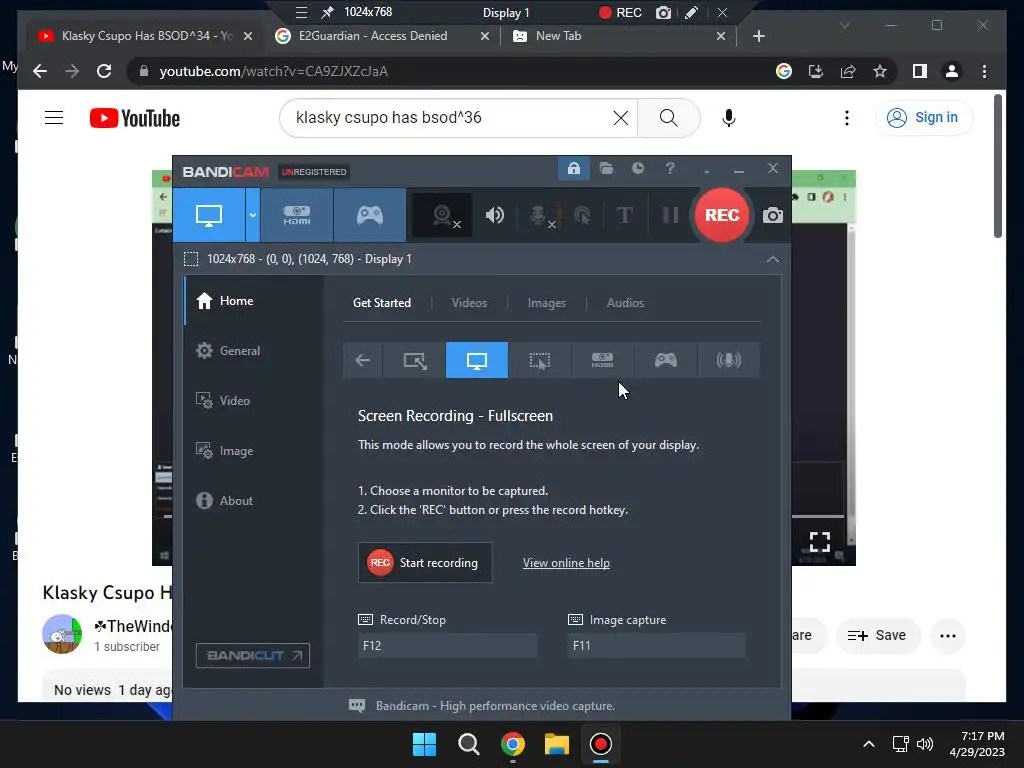This screenshot has height=768, width=1024.
Task: Open Home section in Bandicam sidebar
Action: pyautogui.click(x=253, y=300)
